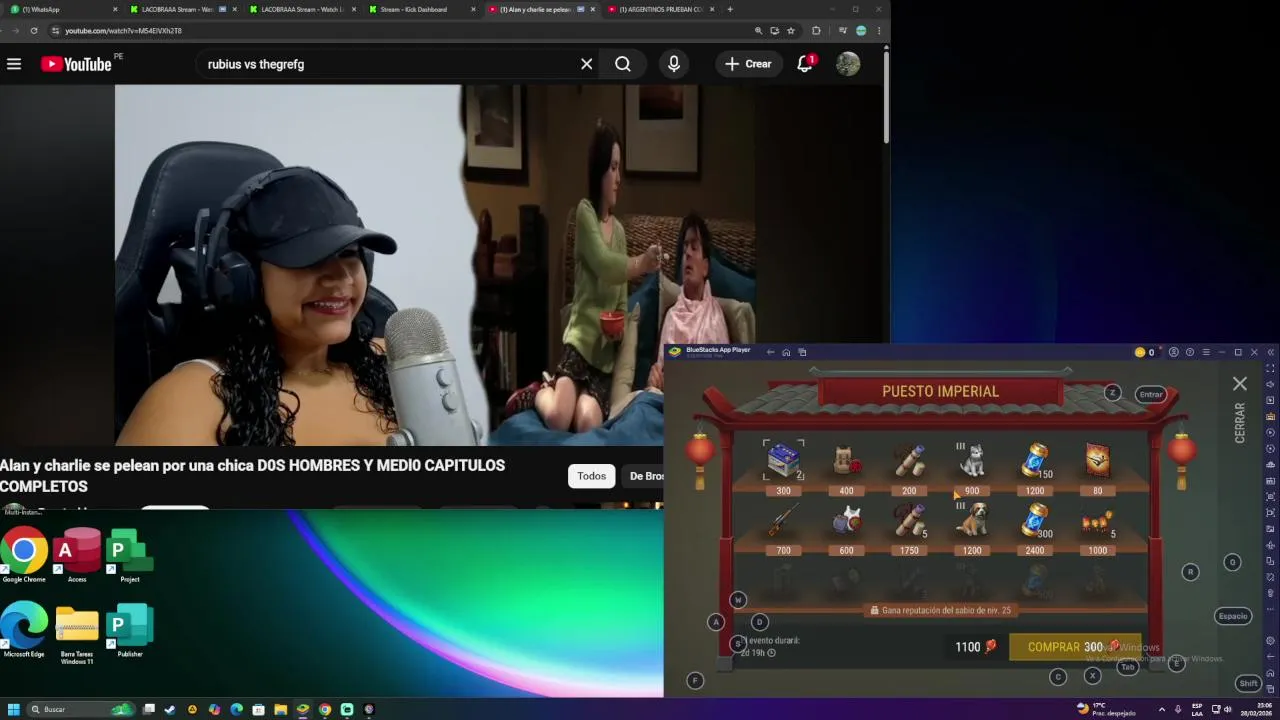The width and height of the screenshot is (1280, 720).
Task: Click BlueStacks home icon in title bar
Action: [x=786, y=352]
